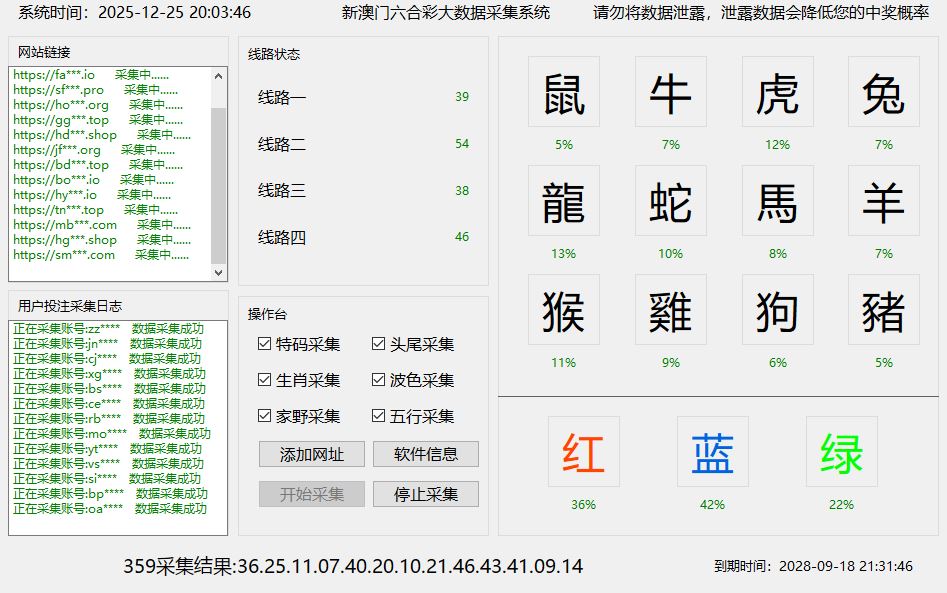Click the 猴 (Monkey) zodiac tile
This screenshot has width=947, height=593.
pos(564,309)
